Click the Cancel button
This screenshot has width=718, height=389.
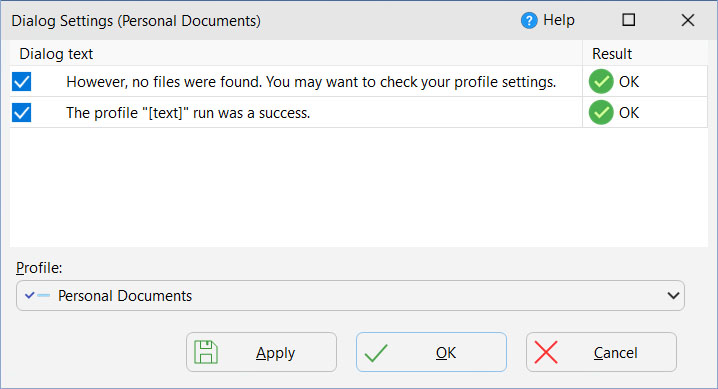601,352
